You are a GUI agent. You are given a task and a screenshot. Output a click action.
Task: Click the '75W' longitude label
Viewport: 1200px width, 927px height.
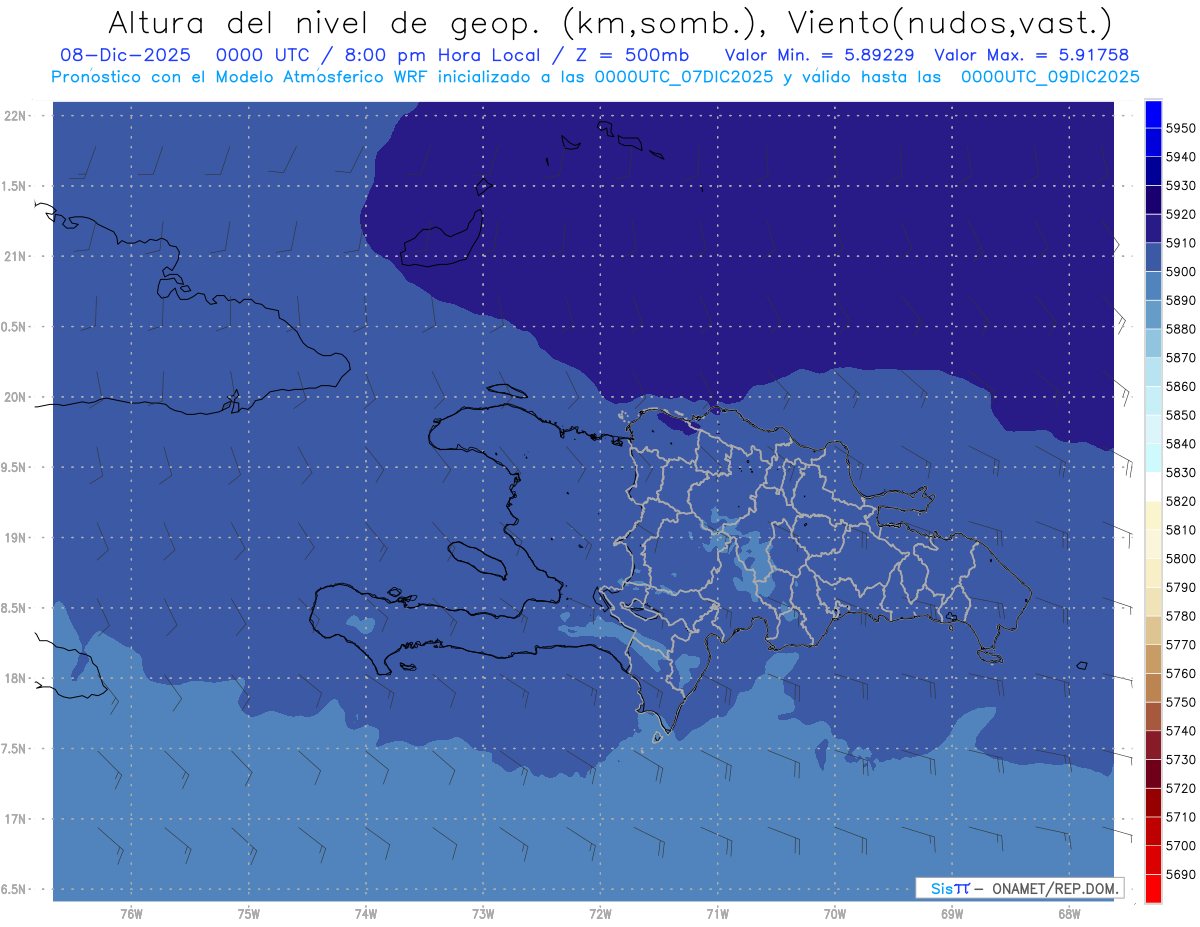pos(249,914)
